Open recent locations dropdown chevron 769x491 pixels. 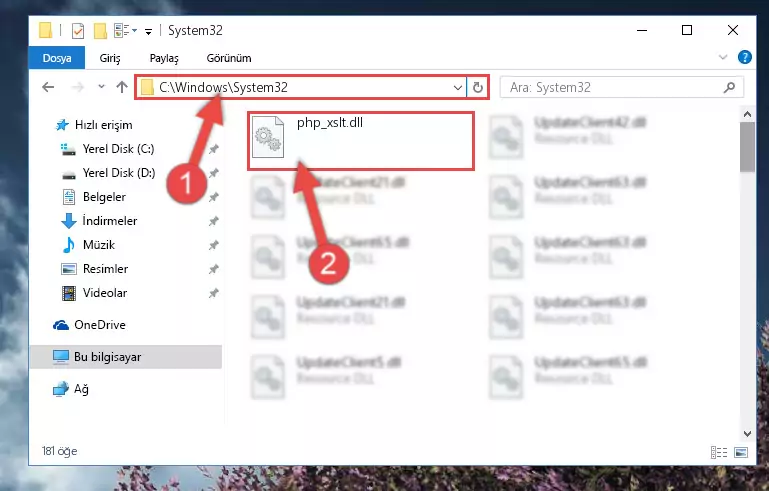[101, 87]
